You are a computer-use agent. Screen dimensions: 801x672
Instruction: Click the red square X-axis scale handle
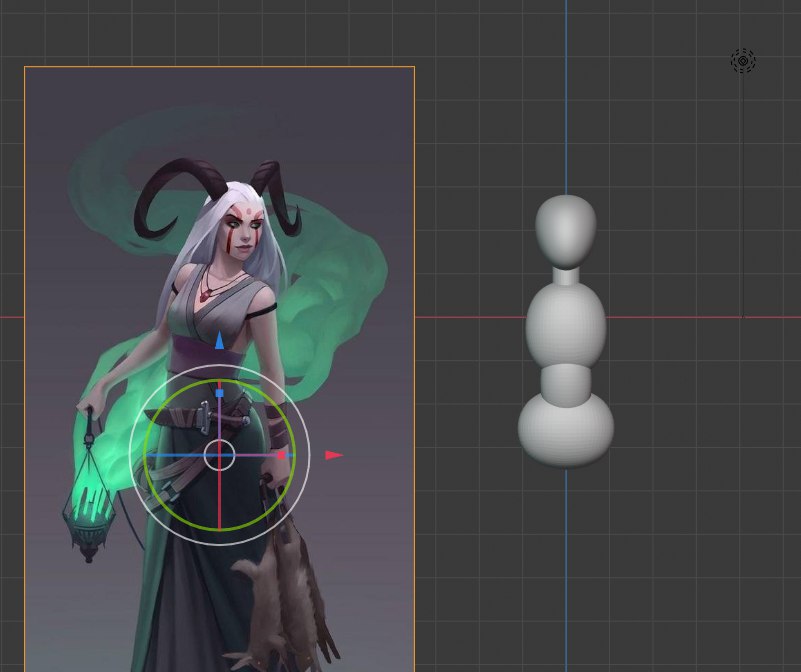click(281, 455)
